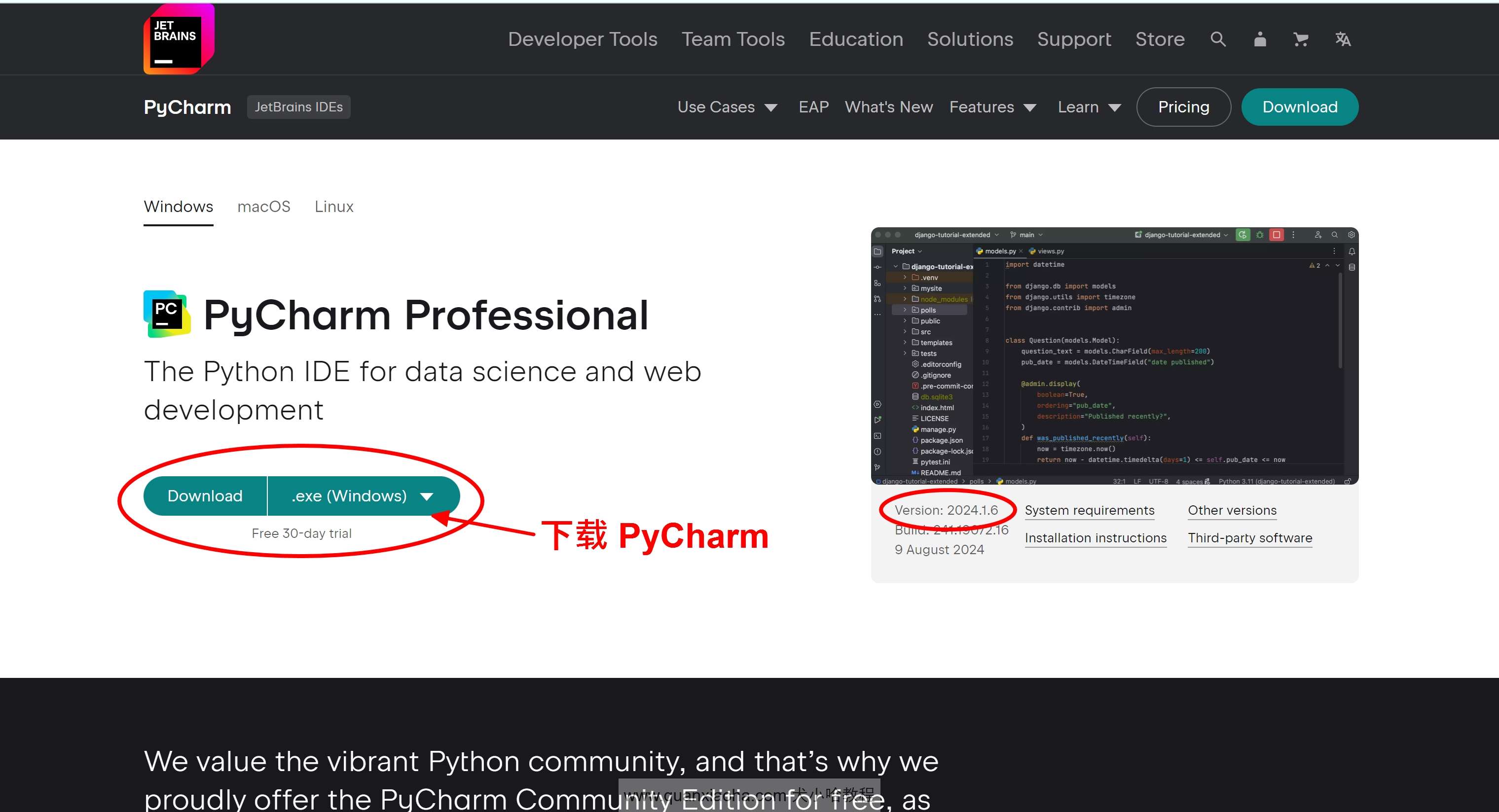Viewport: 1499px width, 812px height.
Task: Open Third-party software link
Action: (x=1250, y=538)
